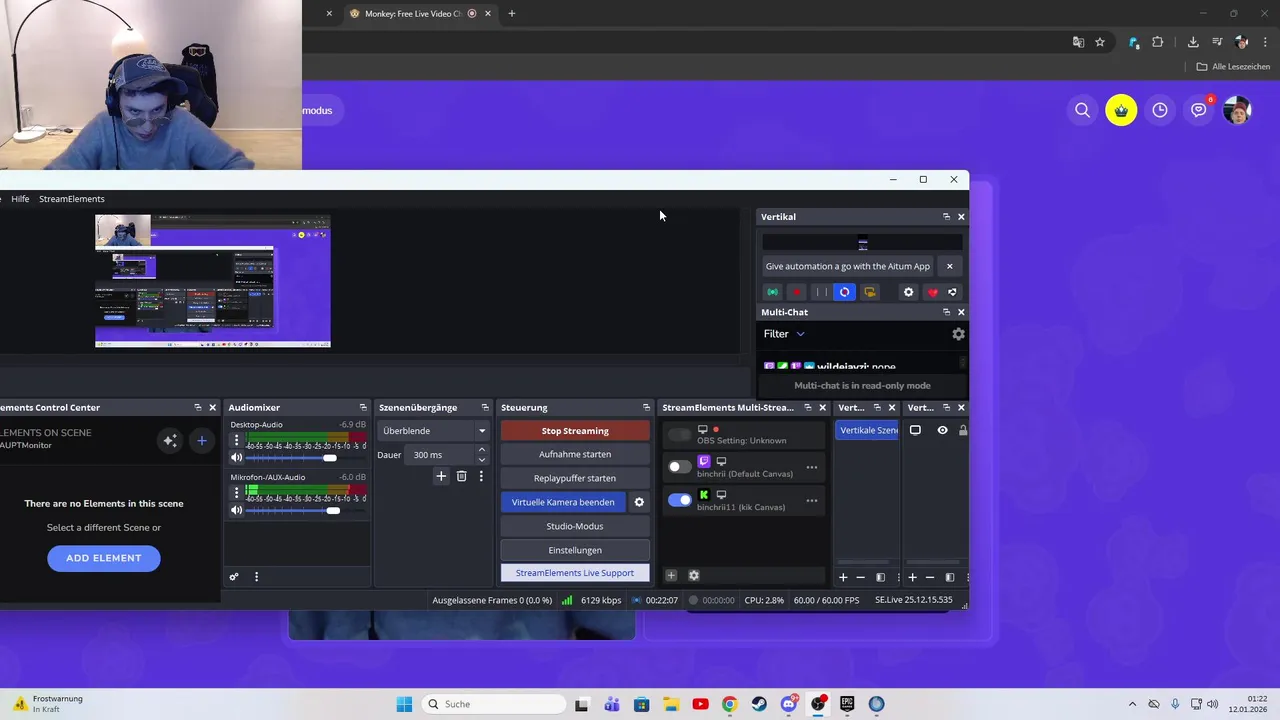Add a new scene transition
This screenshot has width=1280, height=720.
(x=441, y=477)
